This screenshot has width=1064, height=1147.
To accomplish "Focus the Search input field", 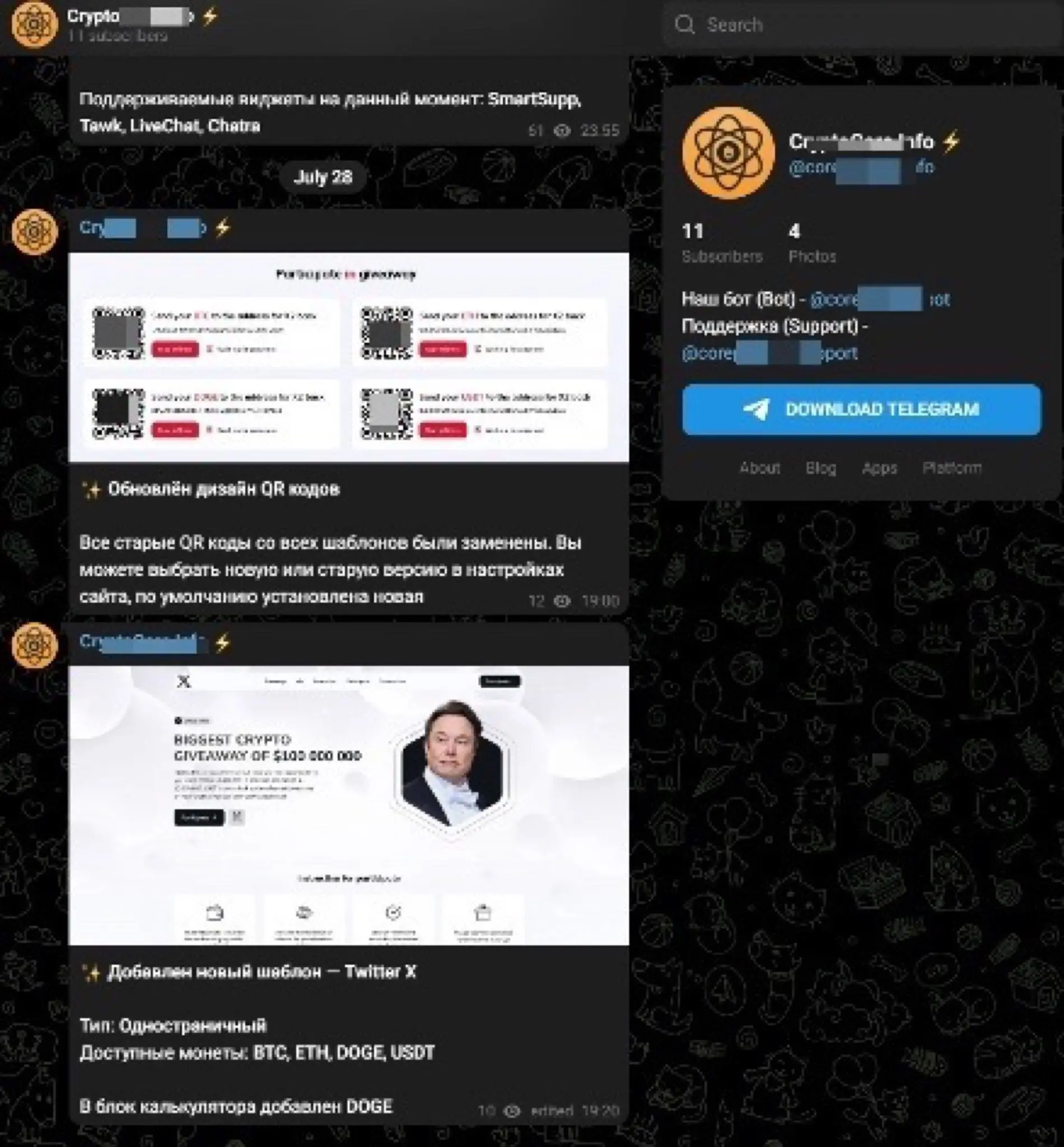I will 862,25.
